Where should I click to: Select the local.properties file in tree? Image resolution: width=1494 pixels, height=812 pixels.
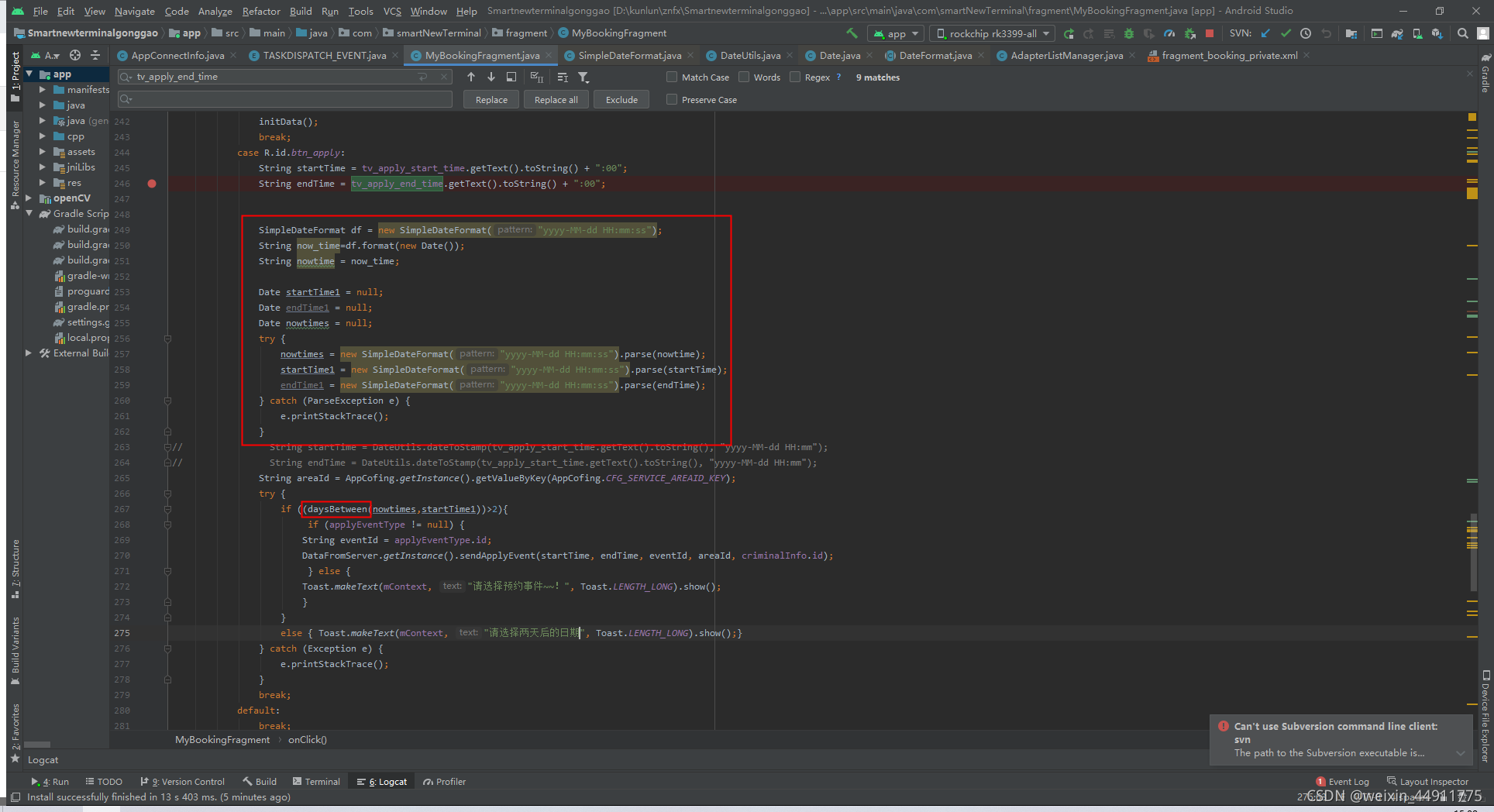[x=81, y=338]
